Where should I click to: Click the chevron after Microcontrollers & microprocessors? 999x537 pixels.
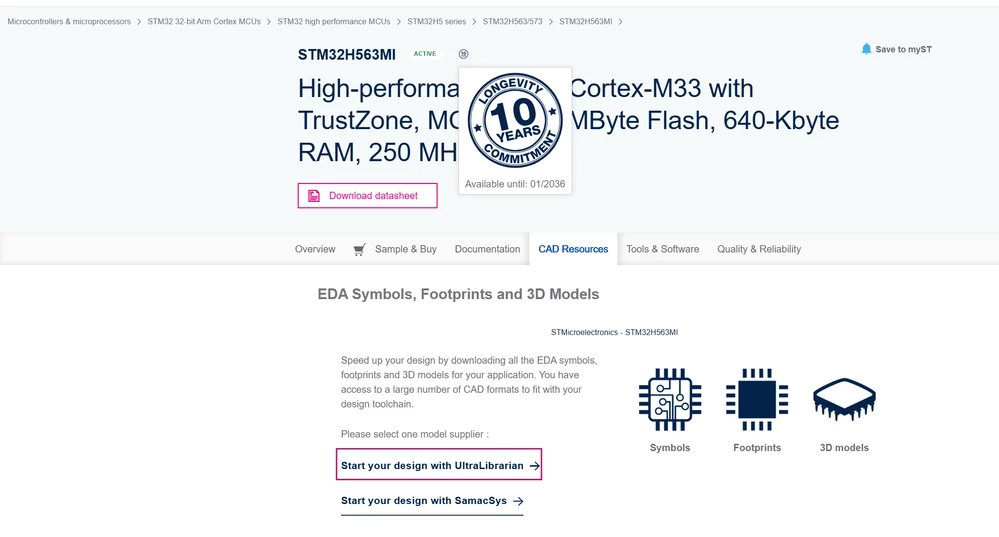(139, 22)
